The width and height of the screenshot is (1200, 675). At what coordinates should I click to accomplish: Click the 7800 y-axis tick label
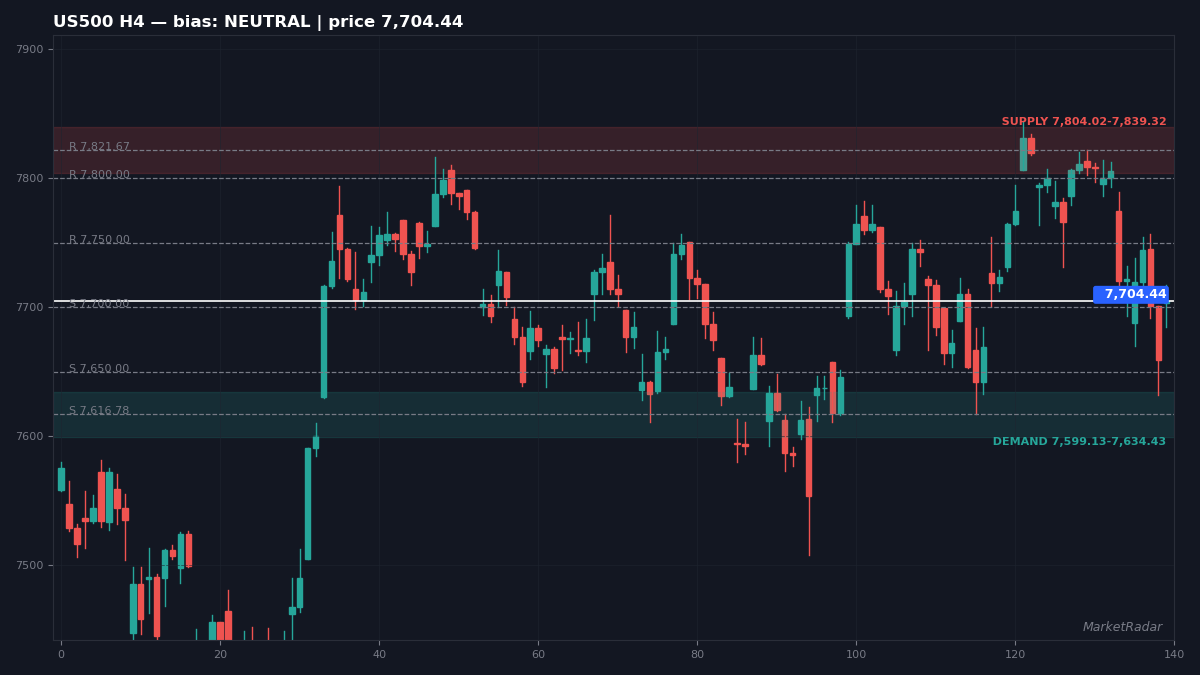[30, 179]
